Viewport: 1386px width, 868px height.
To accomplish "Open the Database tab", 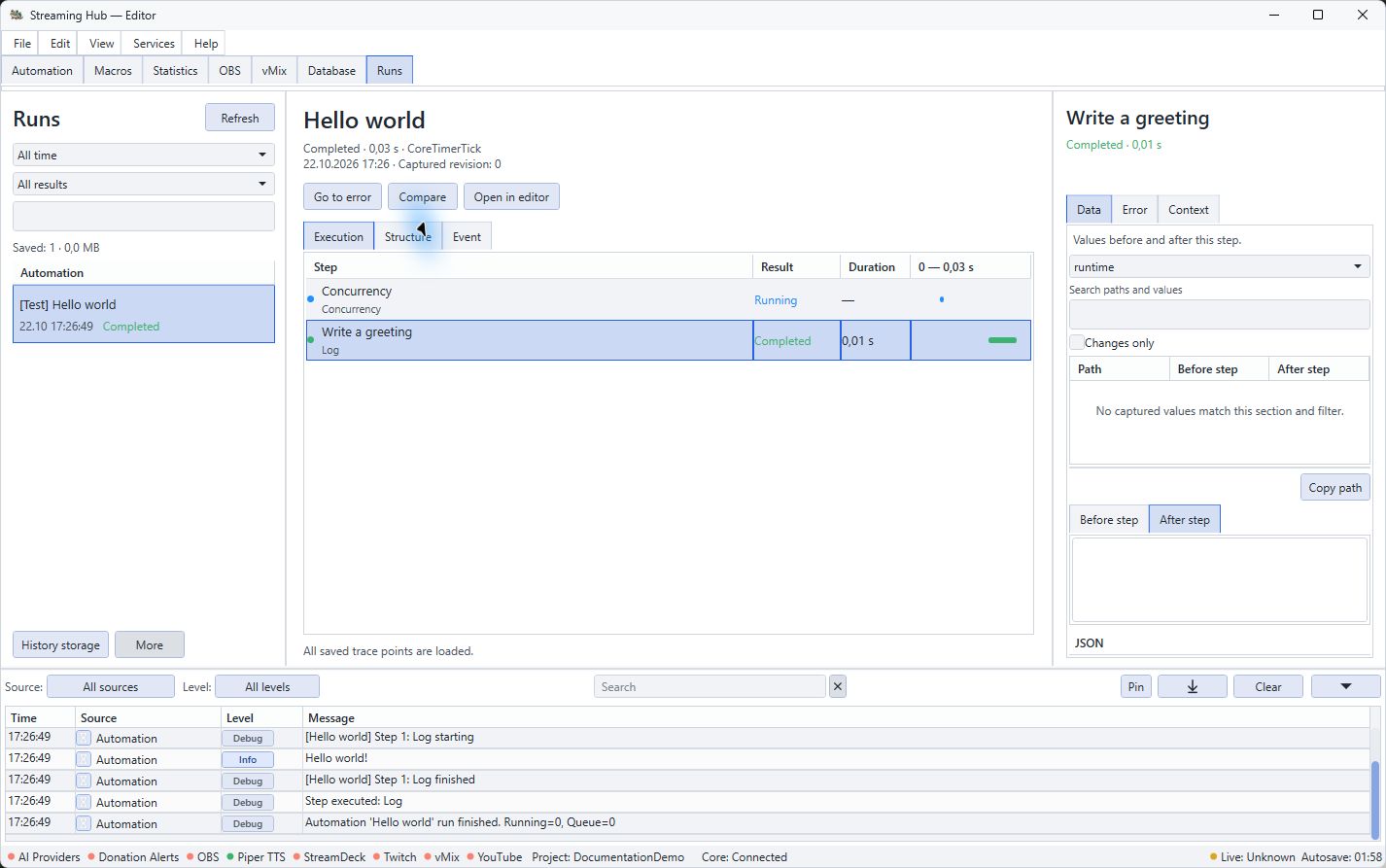I will click(x=331, y=70).
